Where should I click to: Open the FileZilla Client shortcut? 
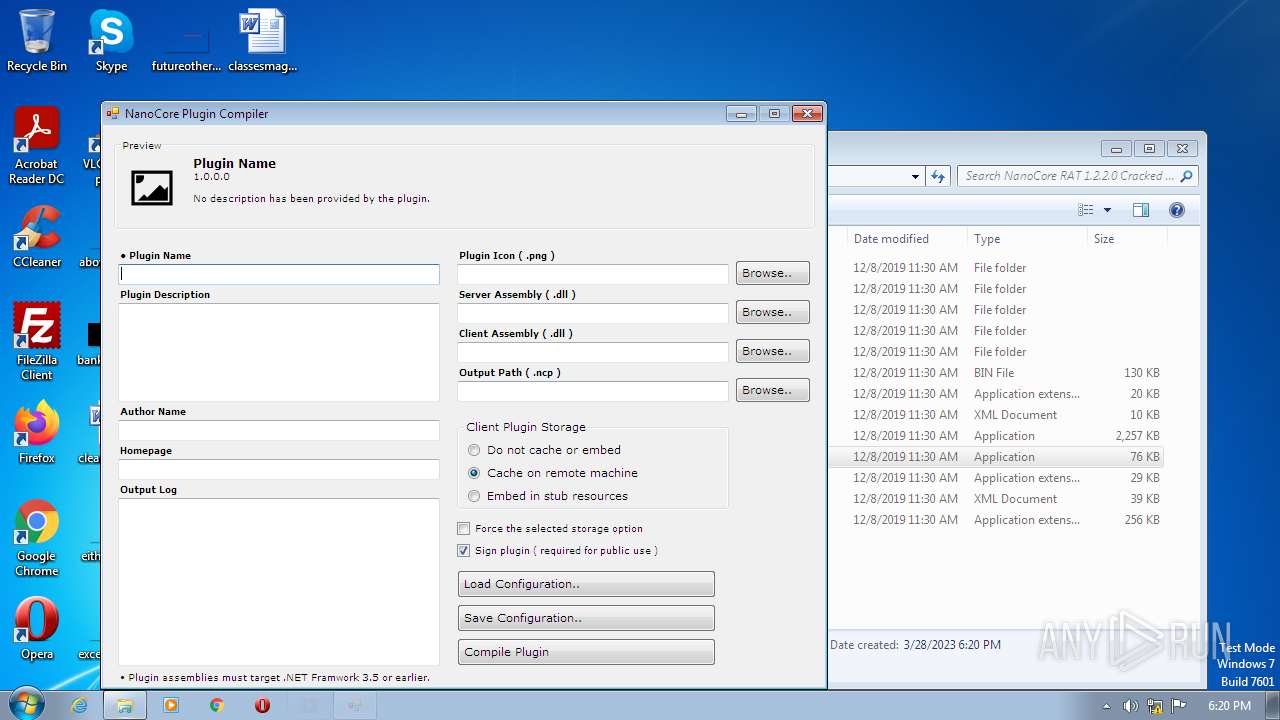tap(36, 342)
